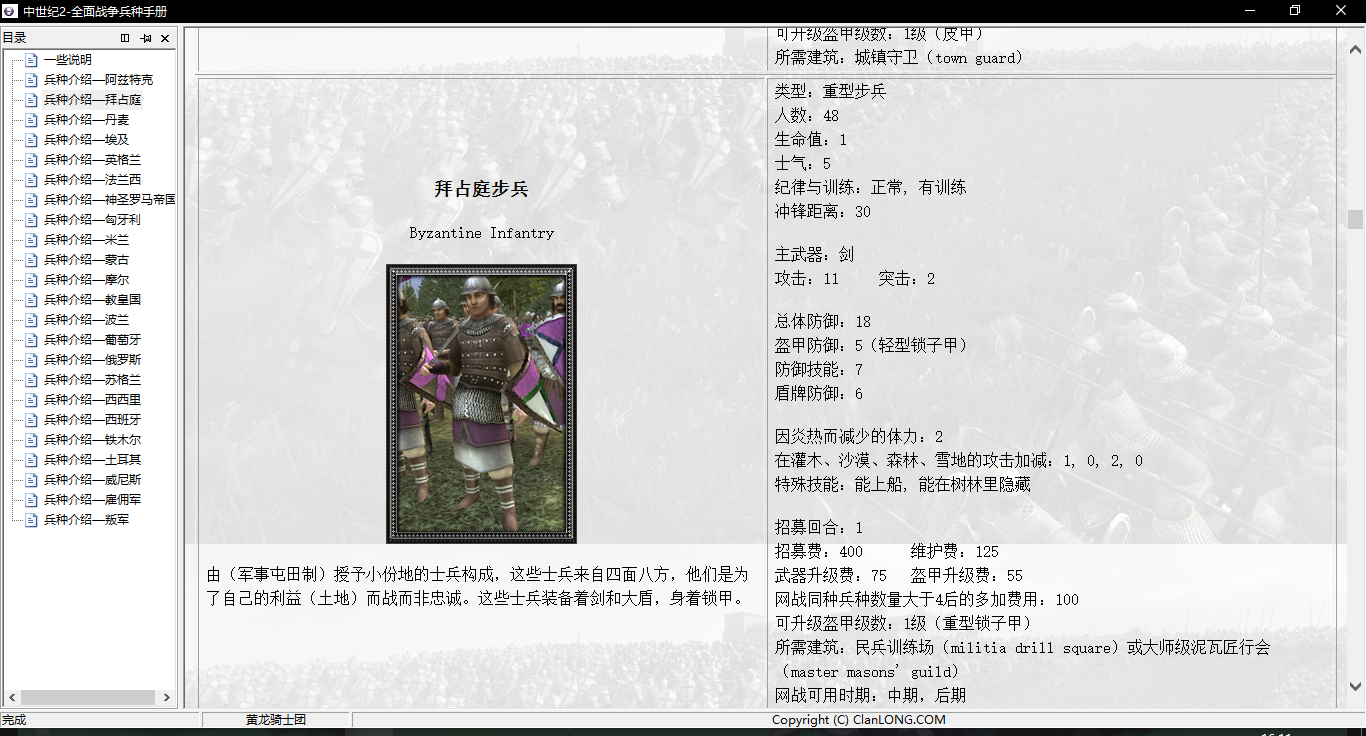This screenshot has width=1366, height=736.
Task: Click the contents panel horizontal scrollbar thumb
Action: pyautogui.click(x=88, y=698)
